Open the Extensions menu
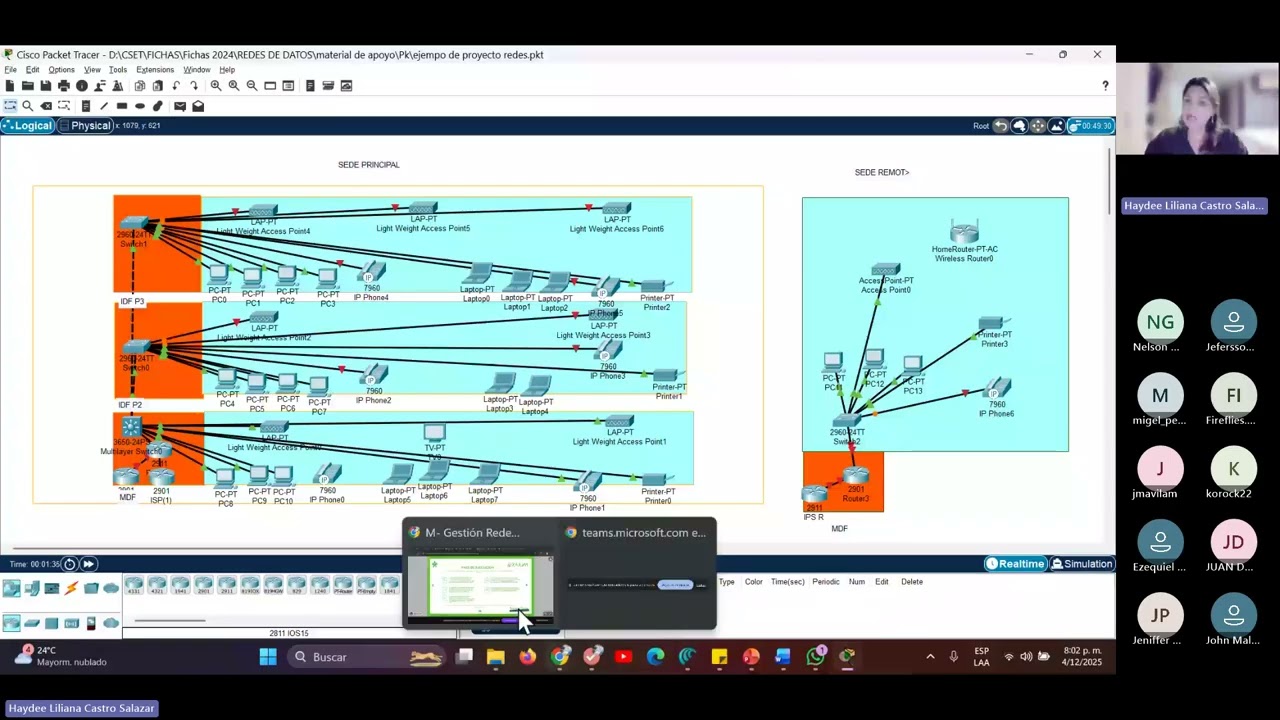This screenshot has height=720, width=1280. 155,70
